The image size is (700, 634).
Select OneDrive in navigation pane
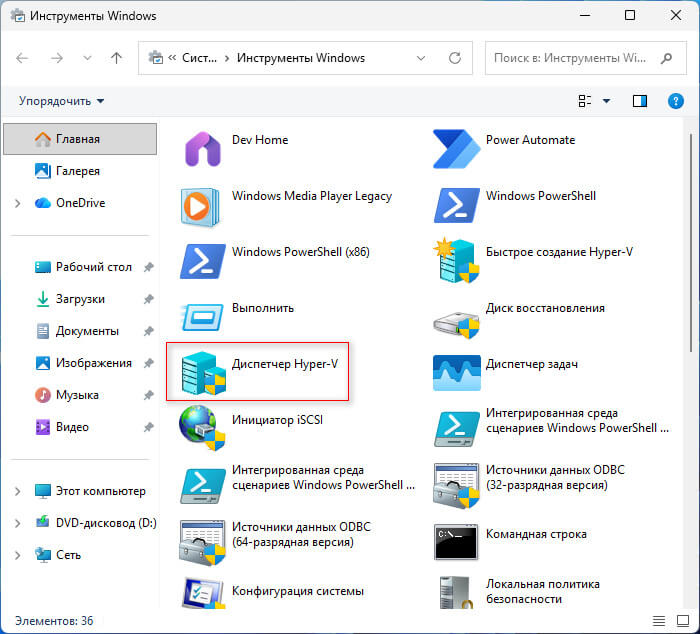click(80, 203)
